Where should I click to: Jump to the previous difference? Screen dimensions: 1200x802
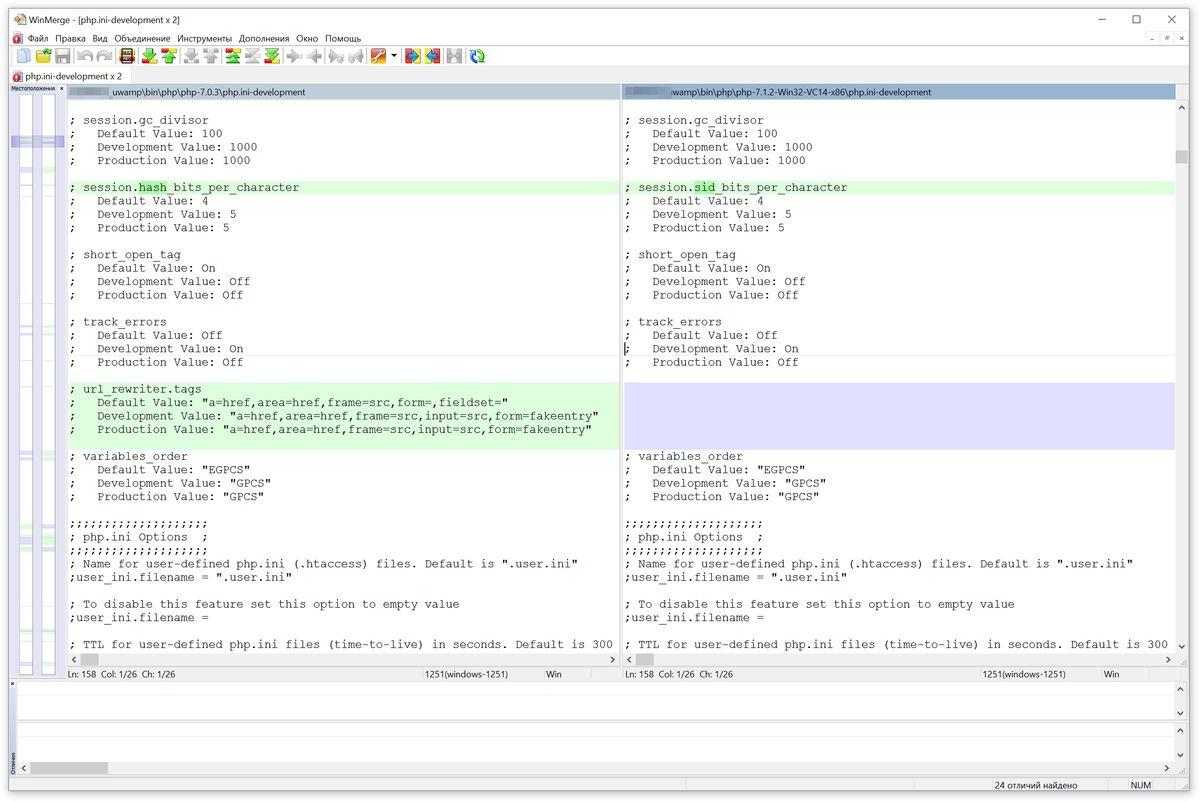(169, 56)
